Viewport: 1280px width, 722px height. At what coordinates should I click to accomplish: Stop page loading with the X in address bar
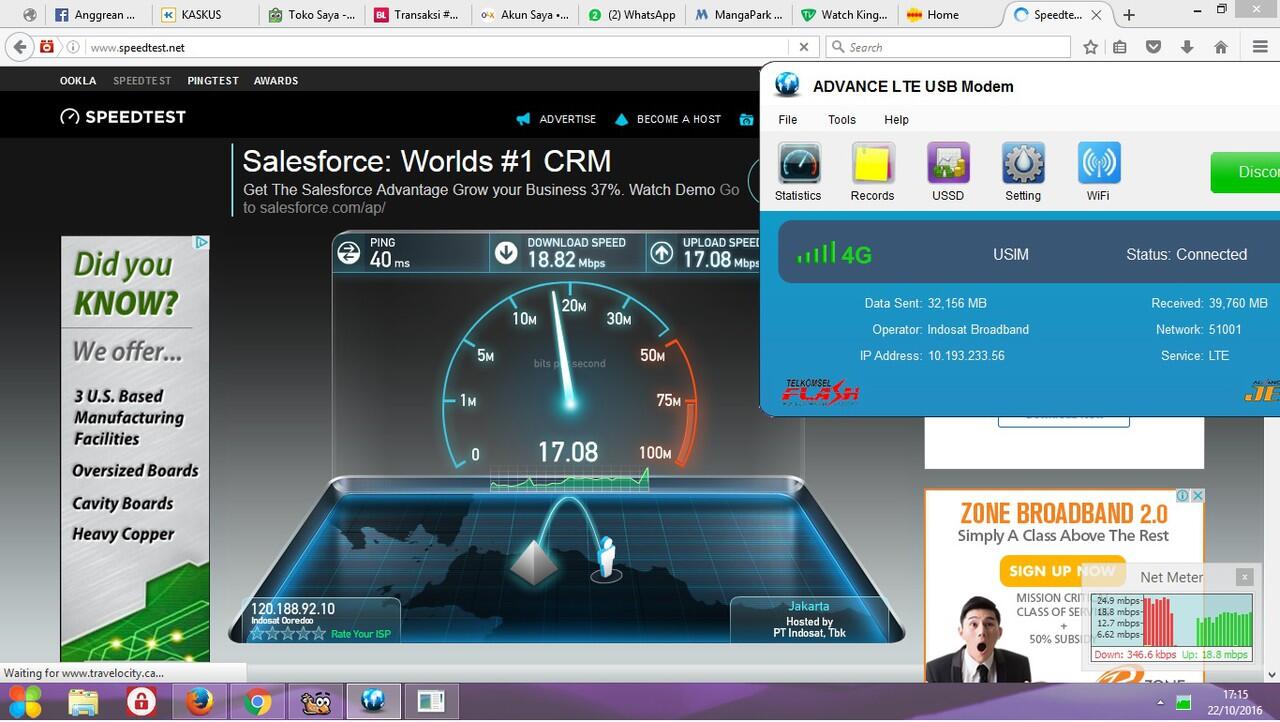tap(803, 47)
